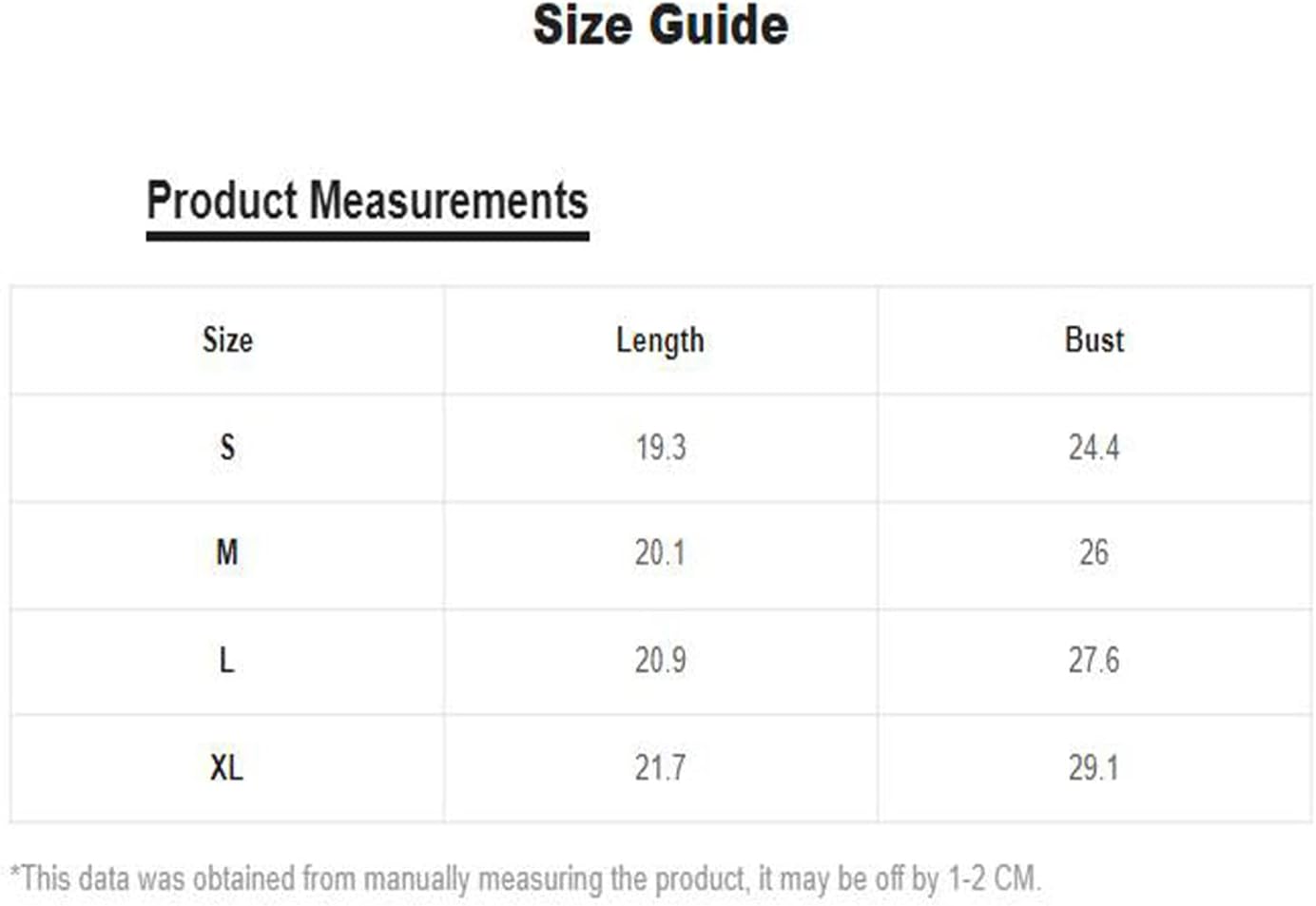Click the Bust column header
This screenshot has height=906, width=1316.
pyautogui.click(x=1093, y=339)
